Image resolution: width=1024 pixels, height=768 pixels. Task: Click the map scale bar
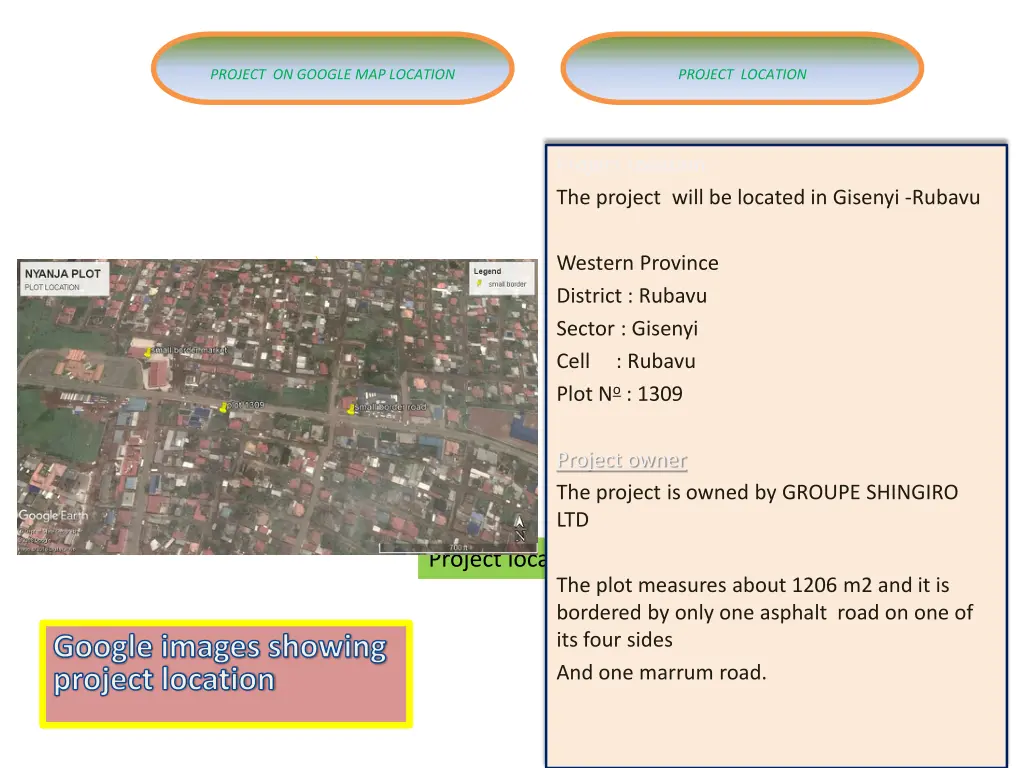457,549
